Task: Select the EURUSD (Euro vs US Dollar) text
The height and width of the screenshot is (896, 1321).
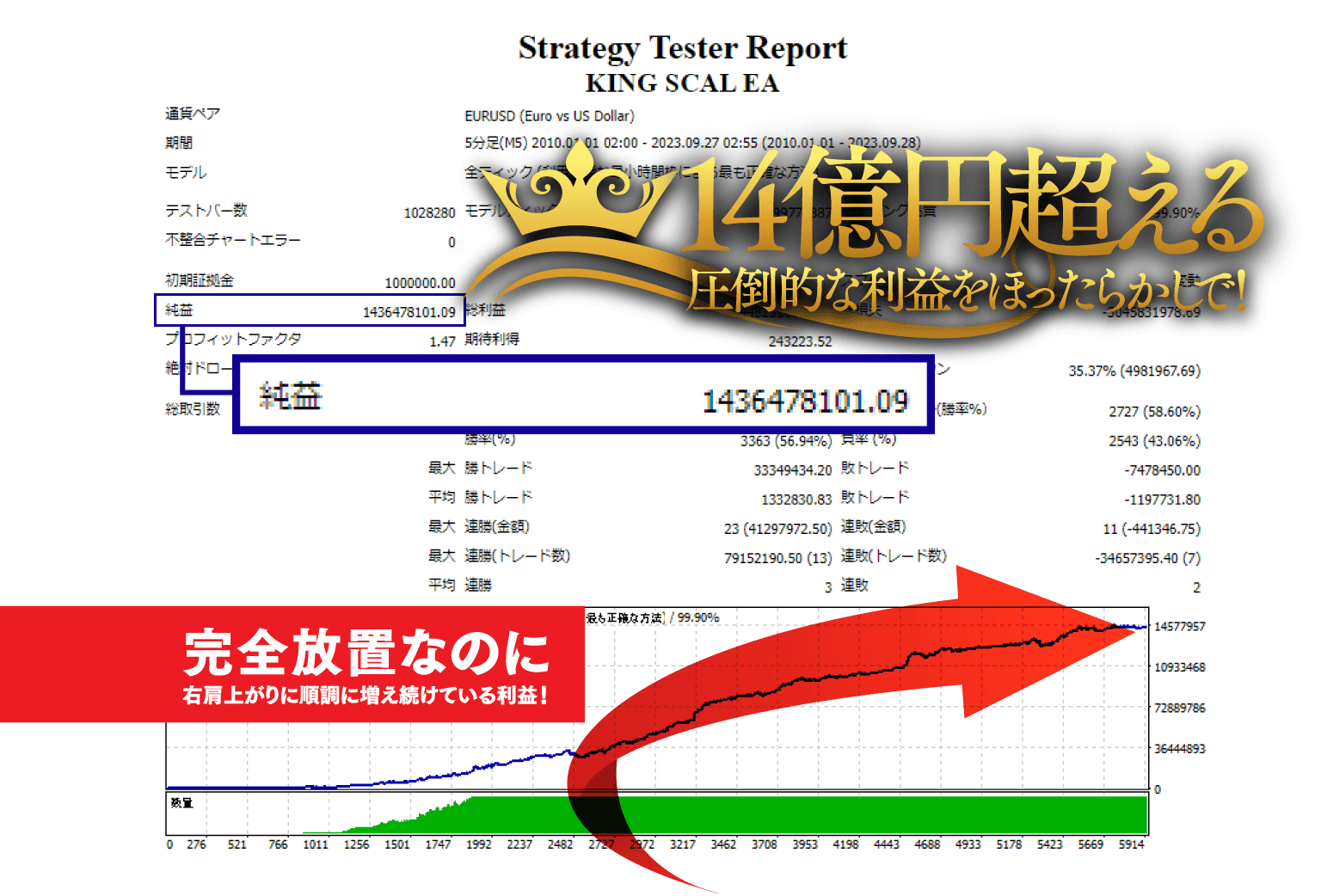Action: click(x=550, y=116)
